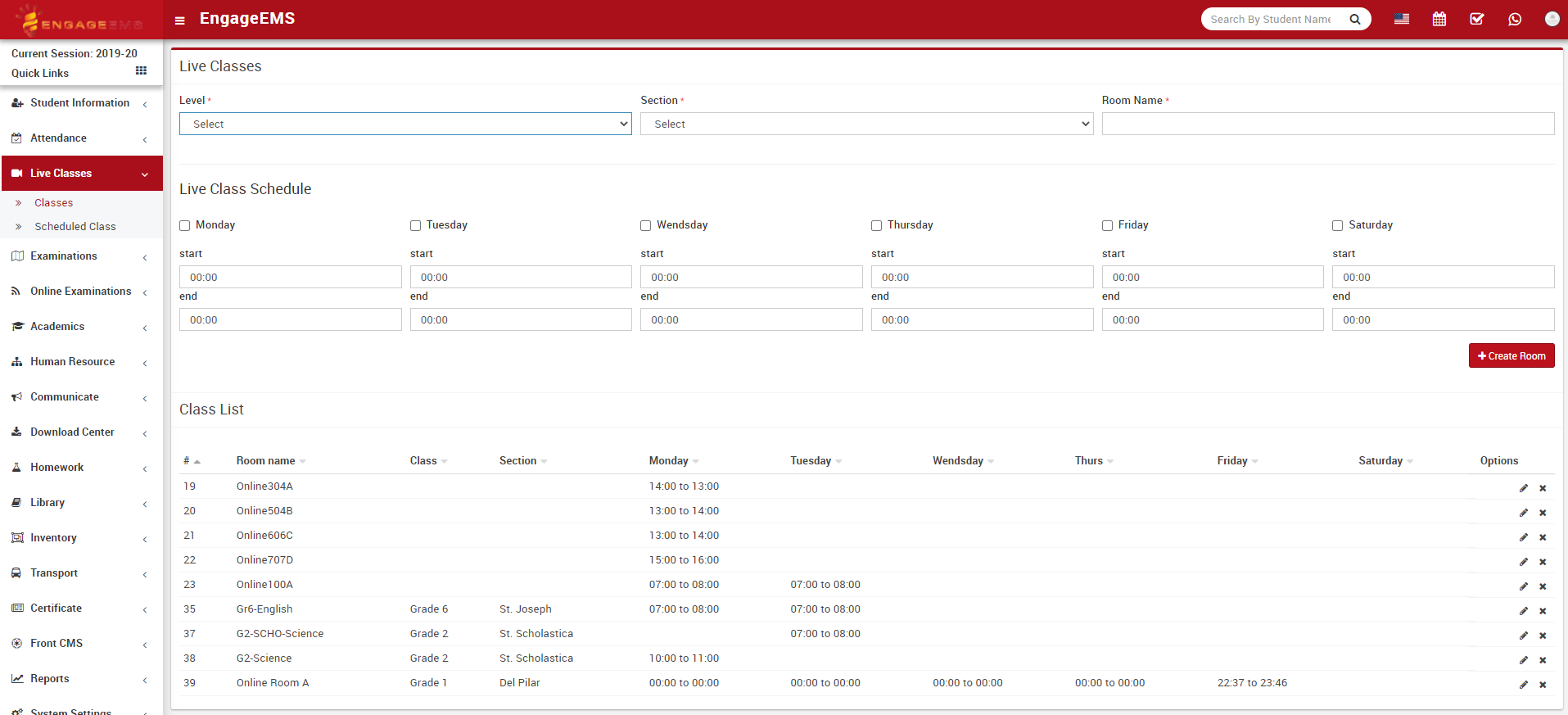
Task: Enable the Wendsday schedule checkbox
Action: coord(646,225)
